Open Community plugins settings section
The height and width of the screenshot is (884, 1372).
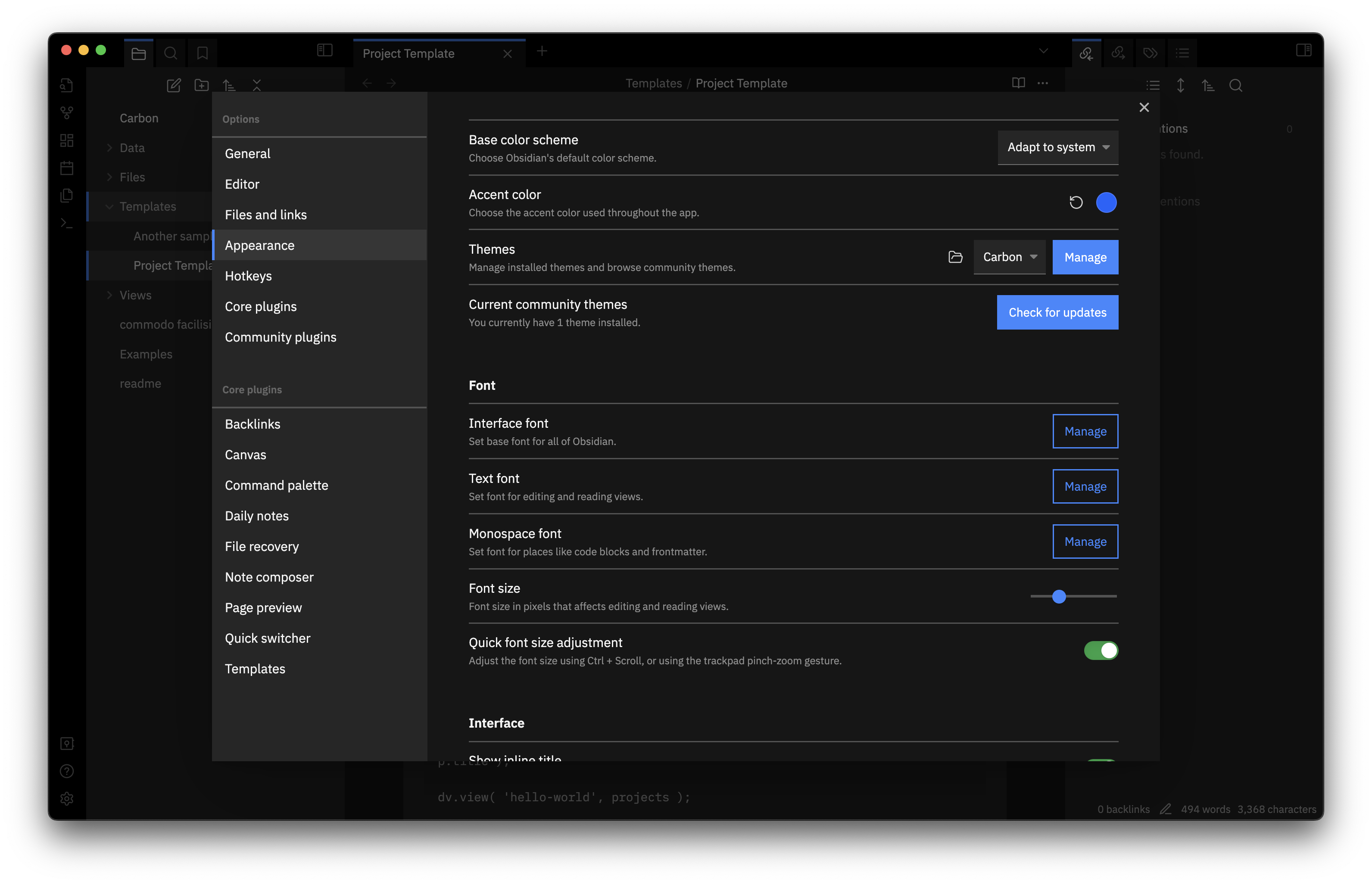tap(281, 337)
